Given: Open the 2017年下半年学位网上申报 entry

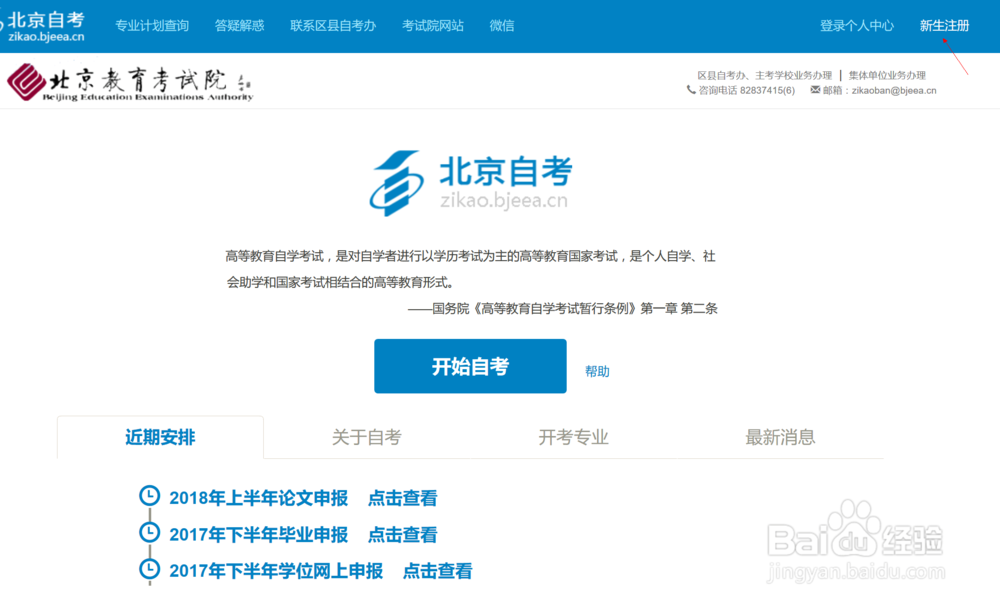Looking at the screenshot, I should [x=276, y=571].
